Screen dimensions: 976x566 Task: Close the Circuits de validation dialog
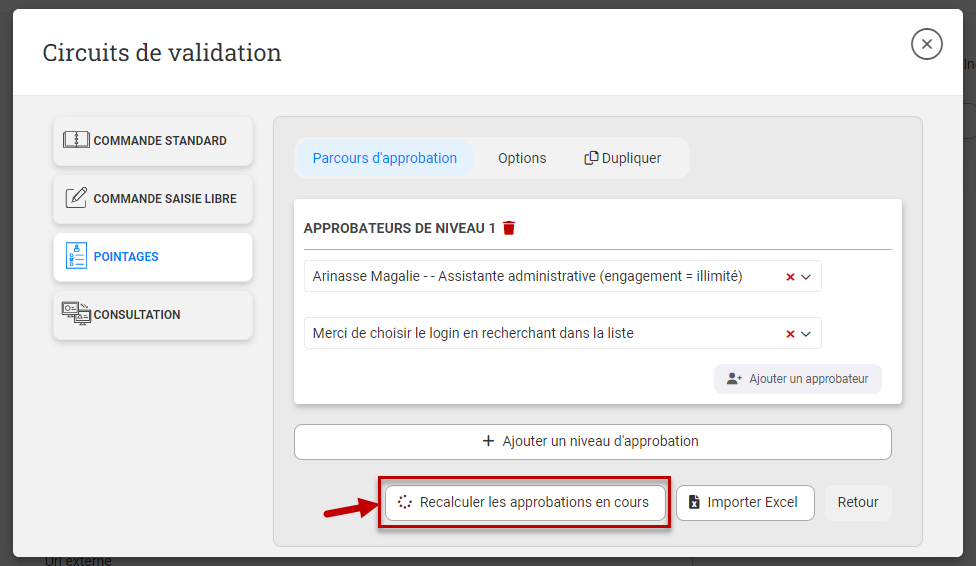click(x=926, y=44)
